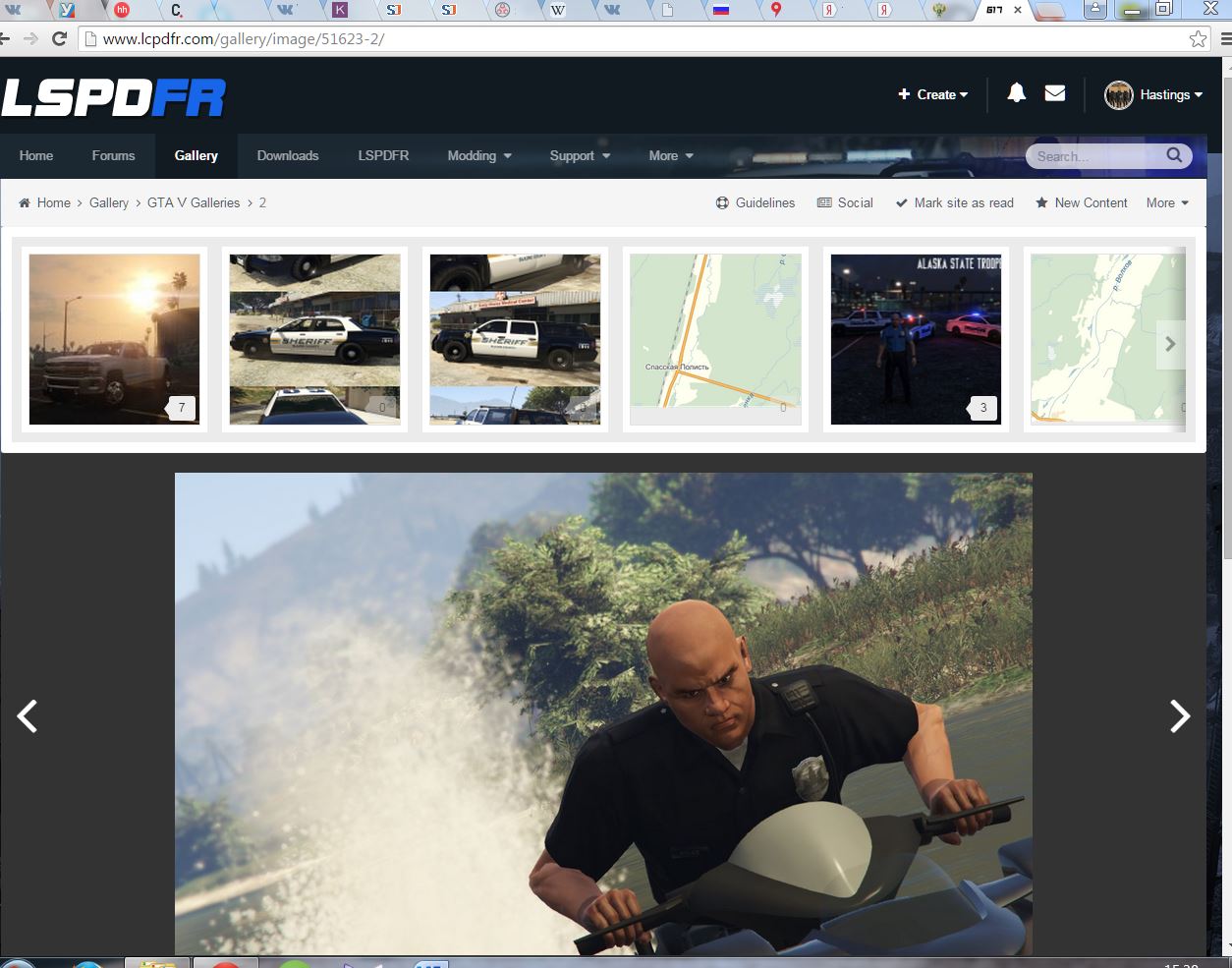Image resolution: width=1232 pixels, height=968 pixels.
Task: Click the Social newspaper icon
Action: [x=825, y=202]
